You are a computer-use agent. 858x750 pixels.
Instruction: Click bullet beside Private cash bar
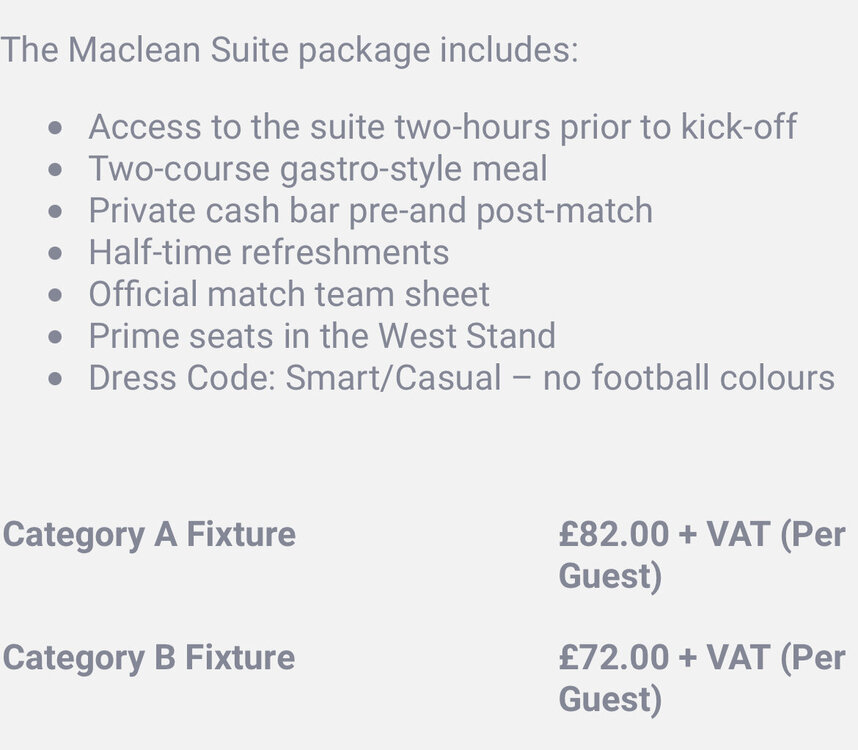coord(55,212)
